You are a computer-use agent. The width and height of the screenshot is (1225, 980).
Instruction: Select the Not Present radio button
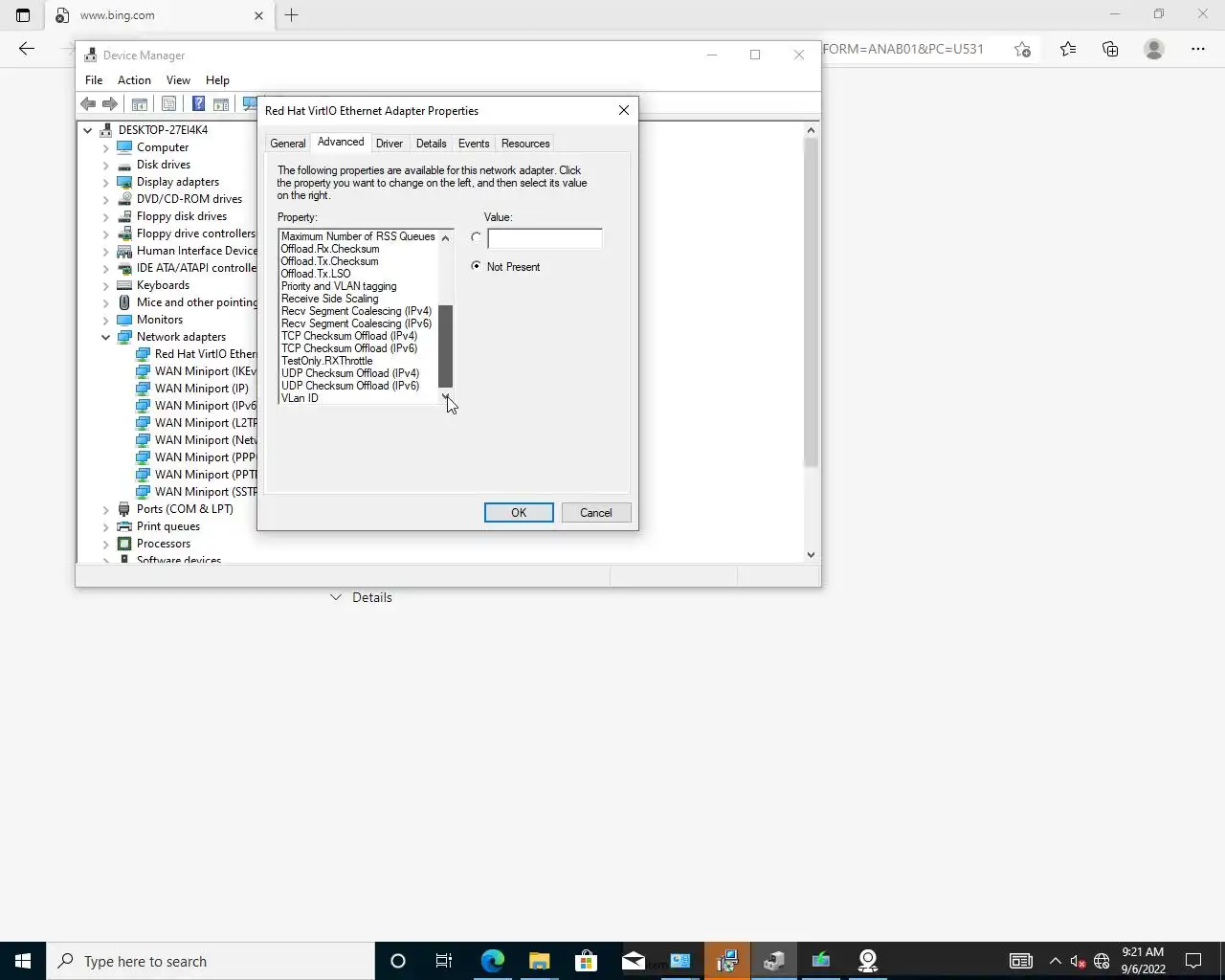pyautogui.click(x=476, y=266)
